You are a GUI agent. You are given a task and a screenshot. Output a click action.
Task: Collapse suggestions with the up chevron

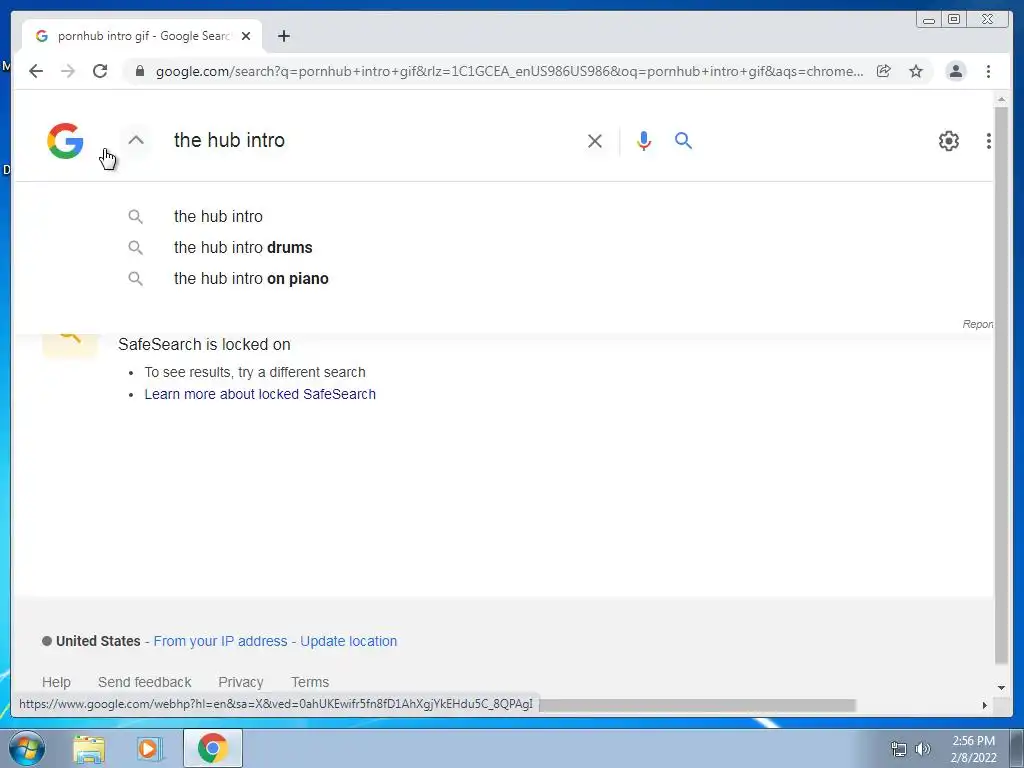[136, 140]
